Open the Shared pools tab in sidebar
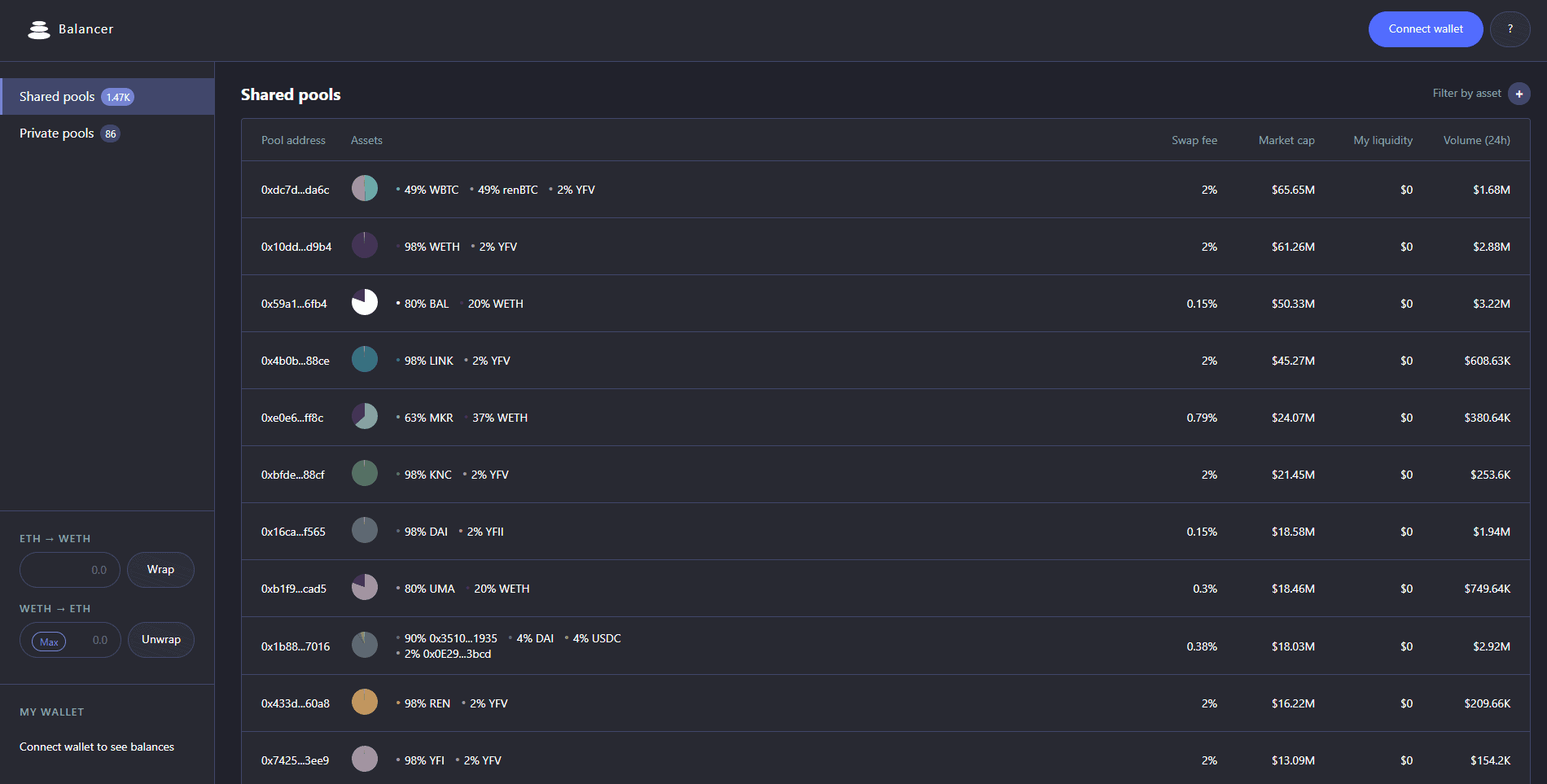This screenshot has height=784, width=1547. [57, 97]
